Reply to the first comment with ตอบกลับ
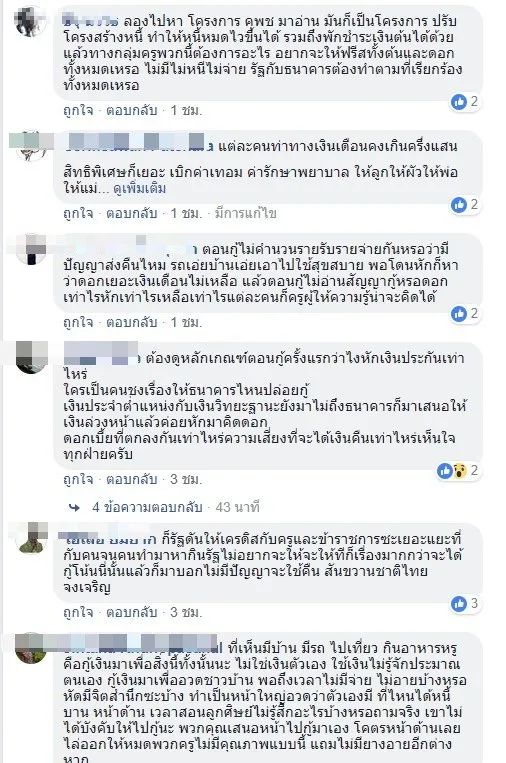Image resolution: width=506 pixels, height=763 pixels. tap(131, 110)
